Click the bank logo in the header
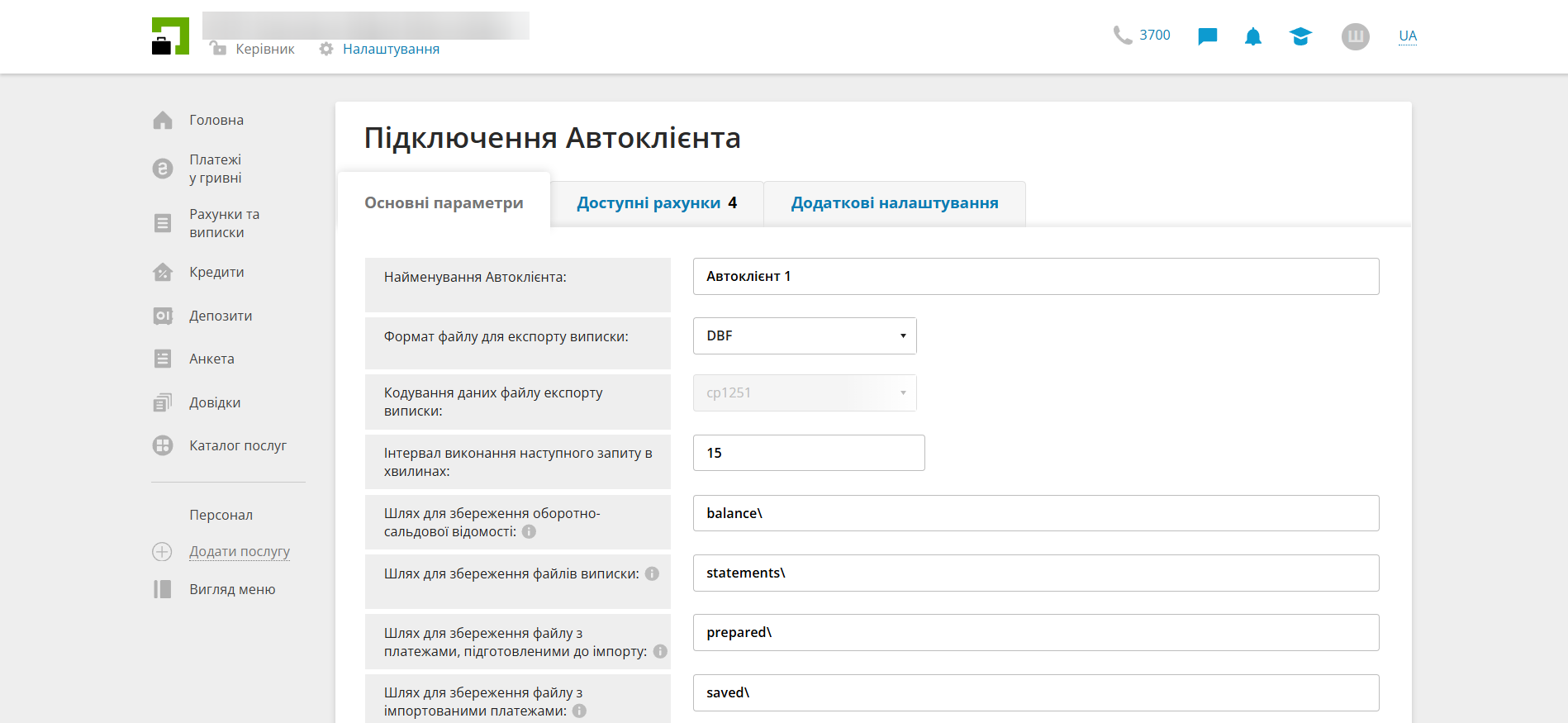1568x723 pixels. click(x=170, y=36)
